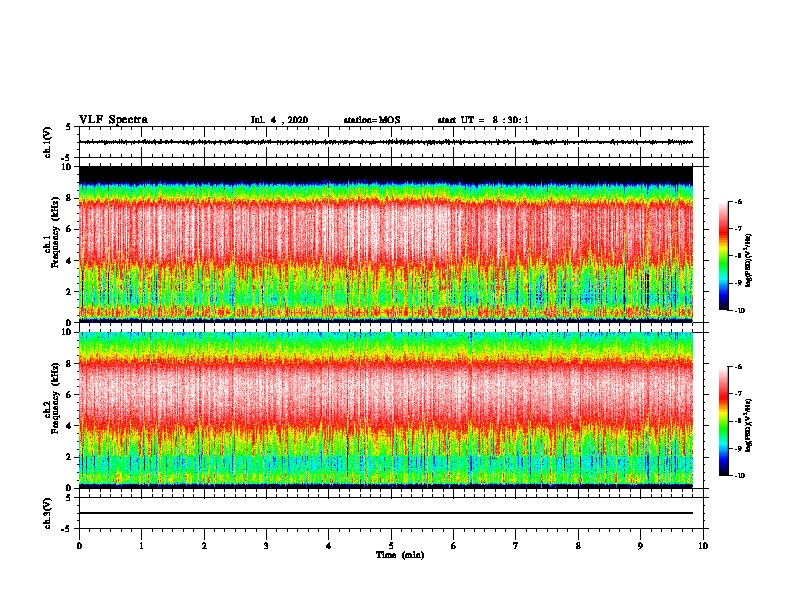The width and height of the screenshot is (792, 612).
Task: Click the "VLF Spectra" plot title
Action: (113, 120)
